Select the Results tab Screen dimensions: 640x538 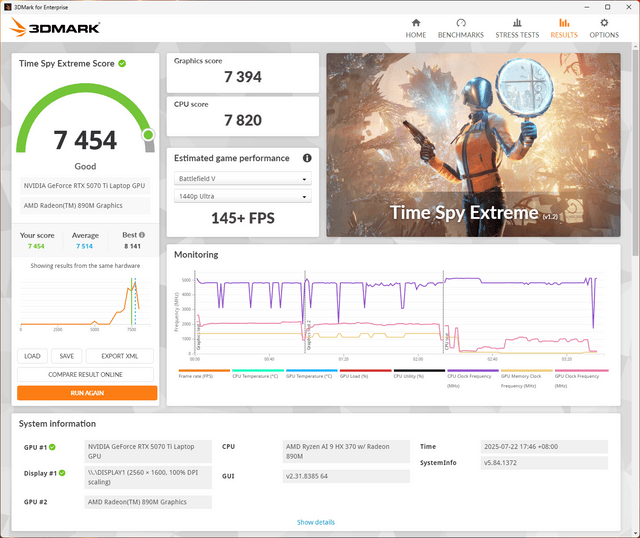coord(564,29)
